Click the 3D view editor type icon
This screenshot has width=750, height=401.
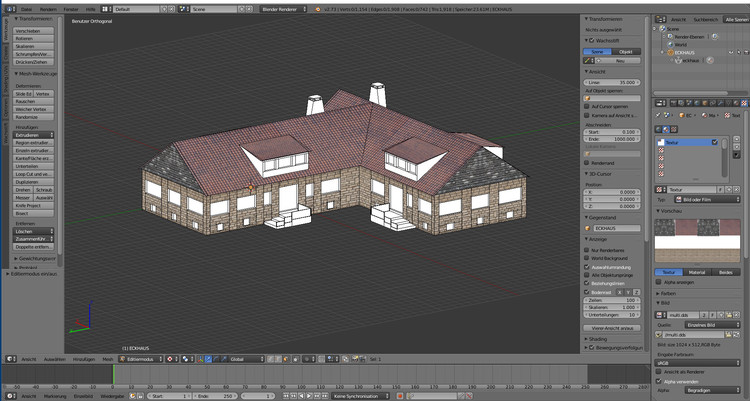pyautogui.click(x=10, y=359)
